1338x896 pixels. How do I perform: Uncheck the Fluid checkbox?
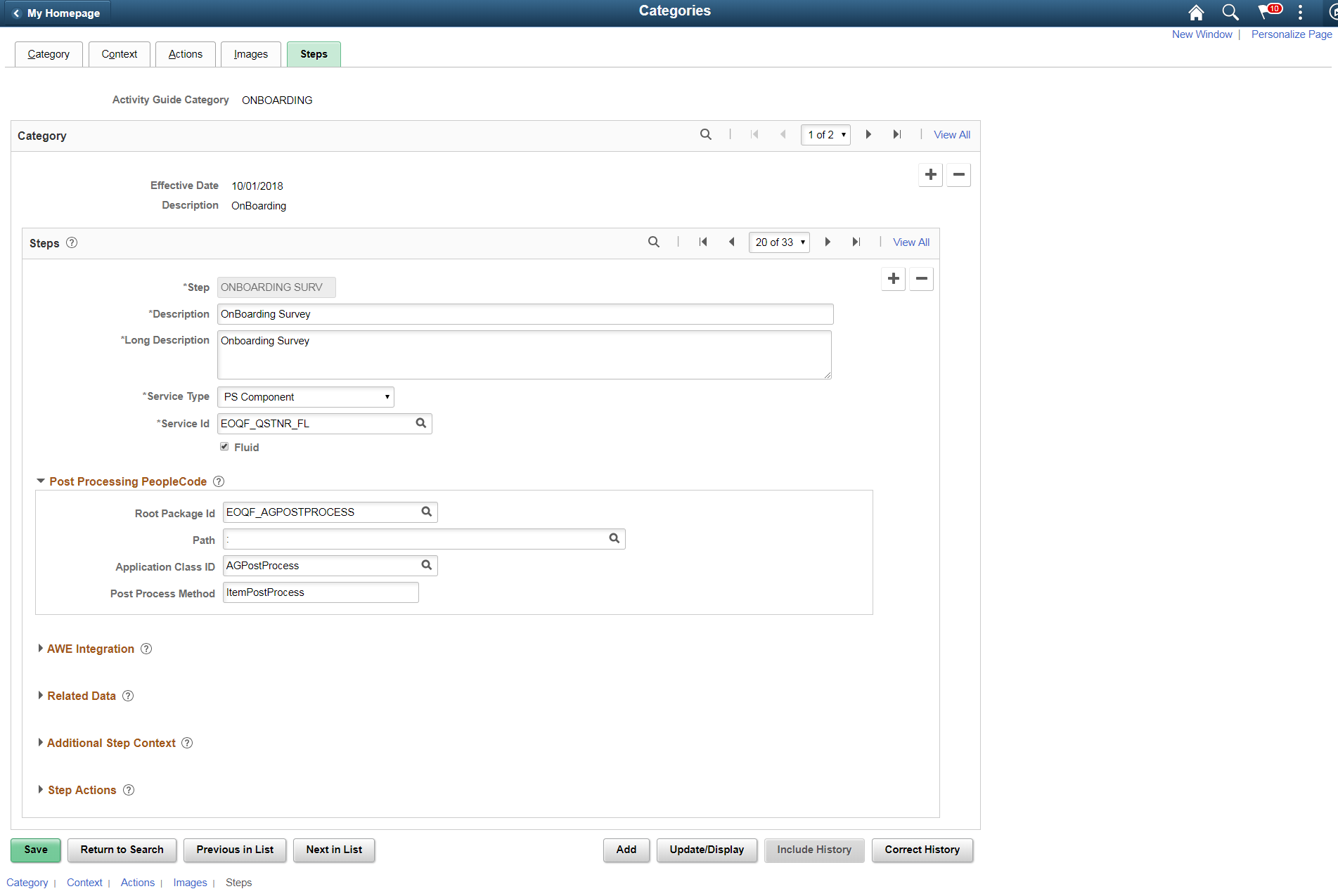point(224,446)
